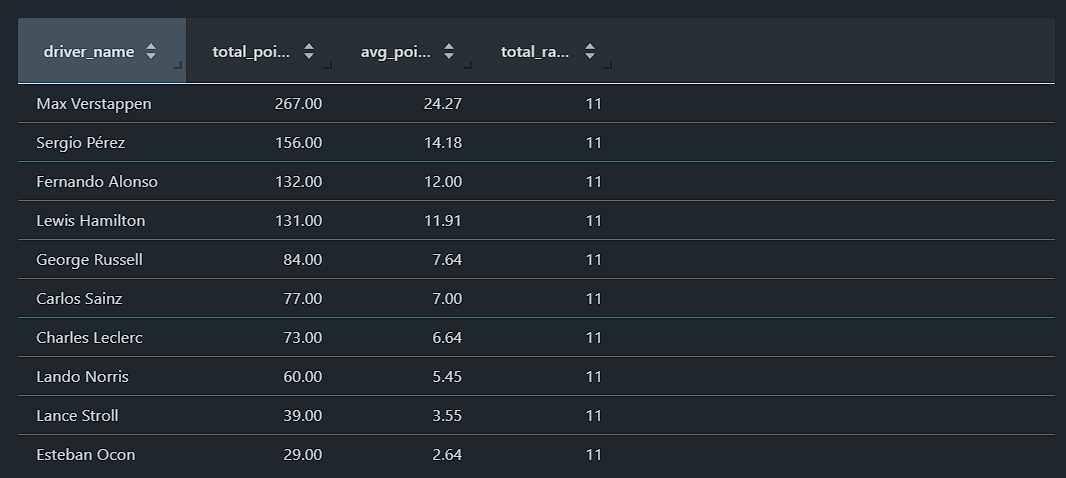
Task: Click total_ra... column resize corner
Action: (x=608, y=65)
